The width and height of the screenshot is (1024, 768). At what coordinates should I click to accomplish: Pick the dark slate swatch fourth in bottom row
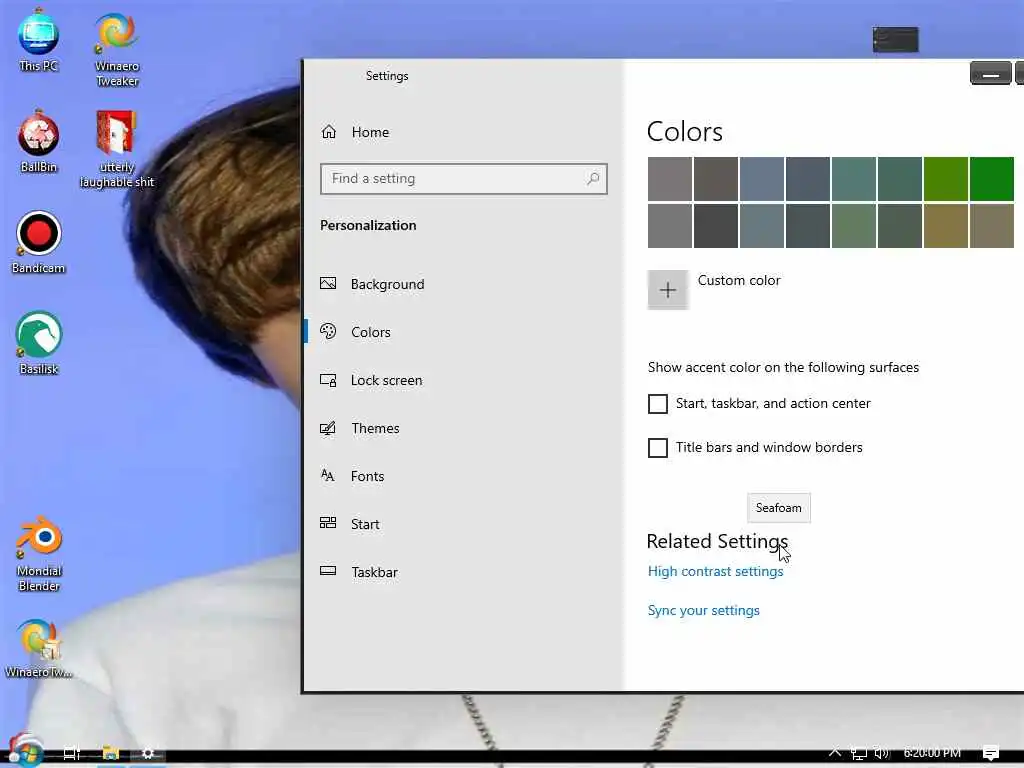coord(808,226)
